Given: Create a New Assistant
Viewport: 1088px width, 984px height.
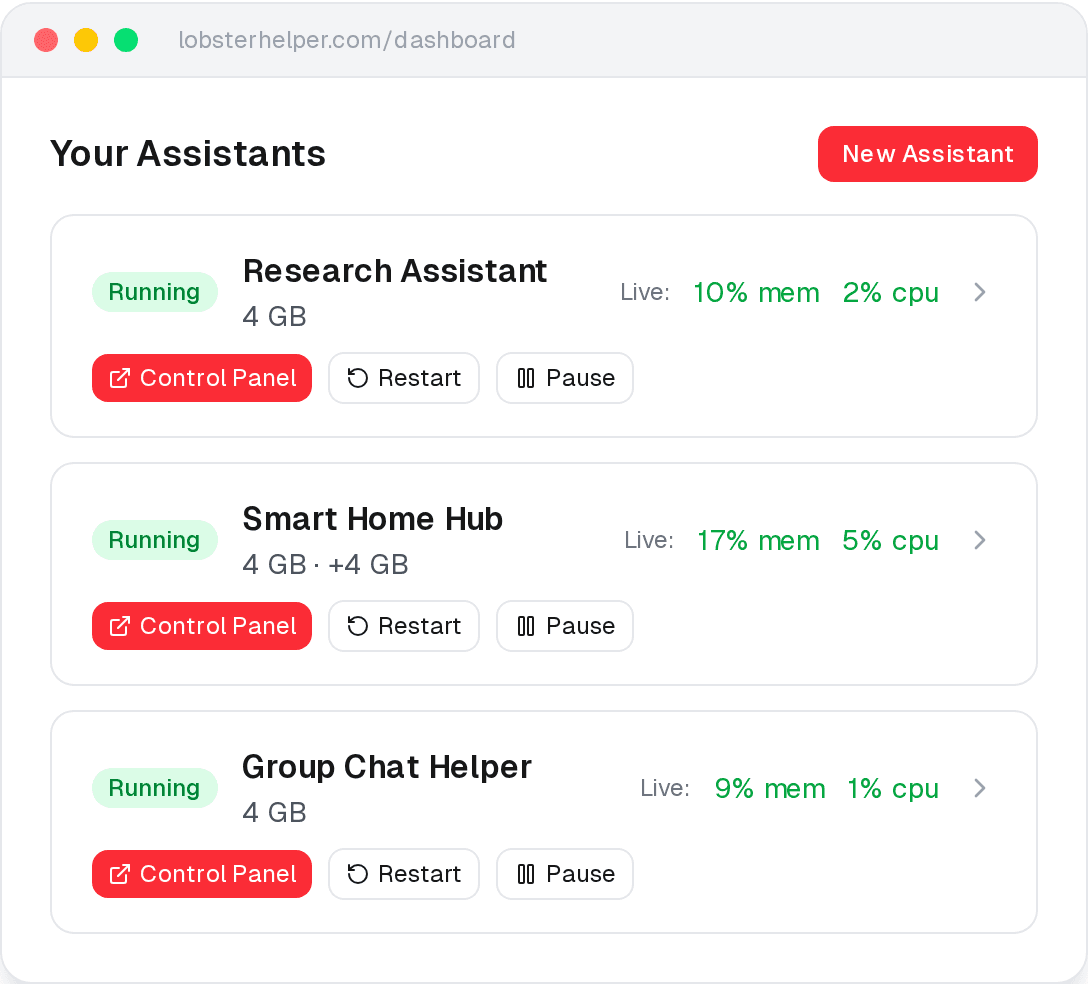Looking at the screenshot, I should 927,154.
